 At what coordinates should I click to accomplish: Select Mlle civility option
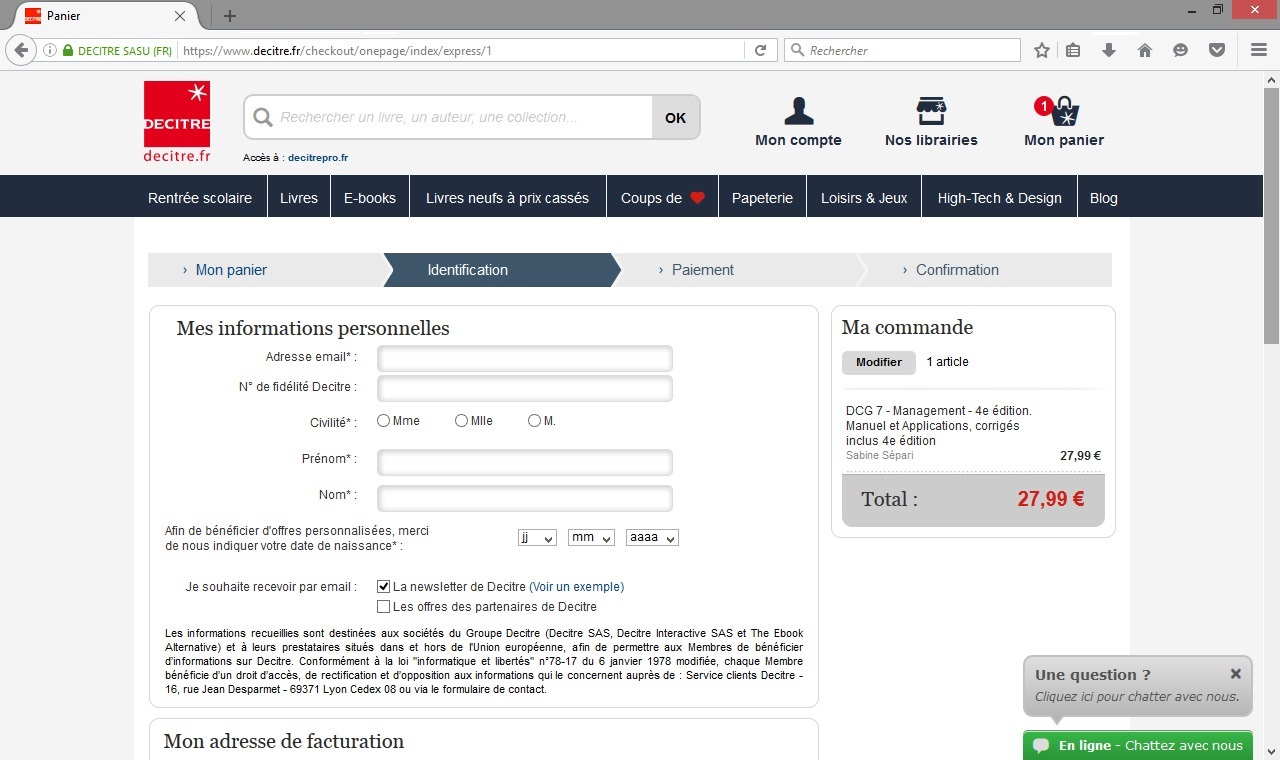(461, 421)
